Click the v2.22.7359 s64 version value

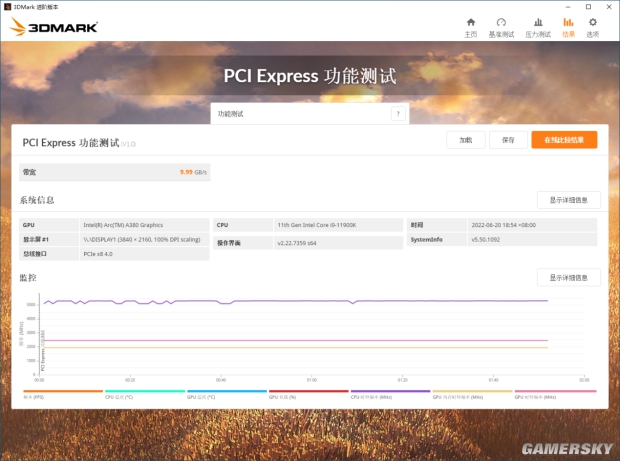tap(297, 243)
